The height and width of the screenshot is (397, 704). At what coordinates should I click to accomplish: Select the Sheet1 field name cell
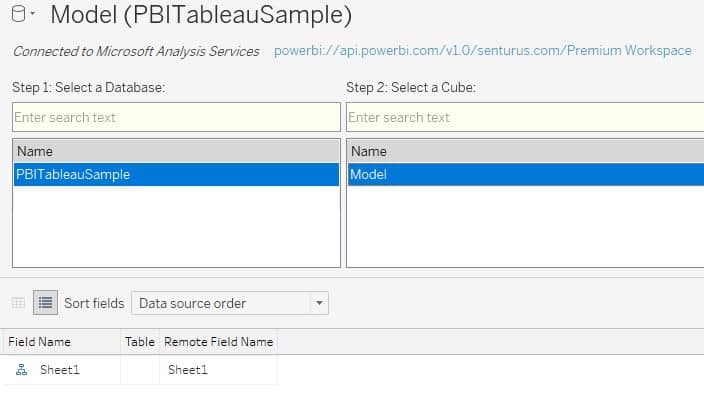[60, 370]
